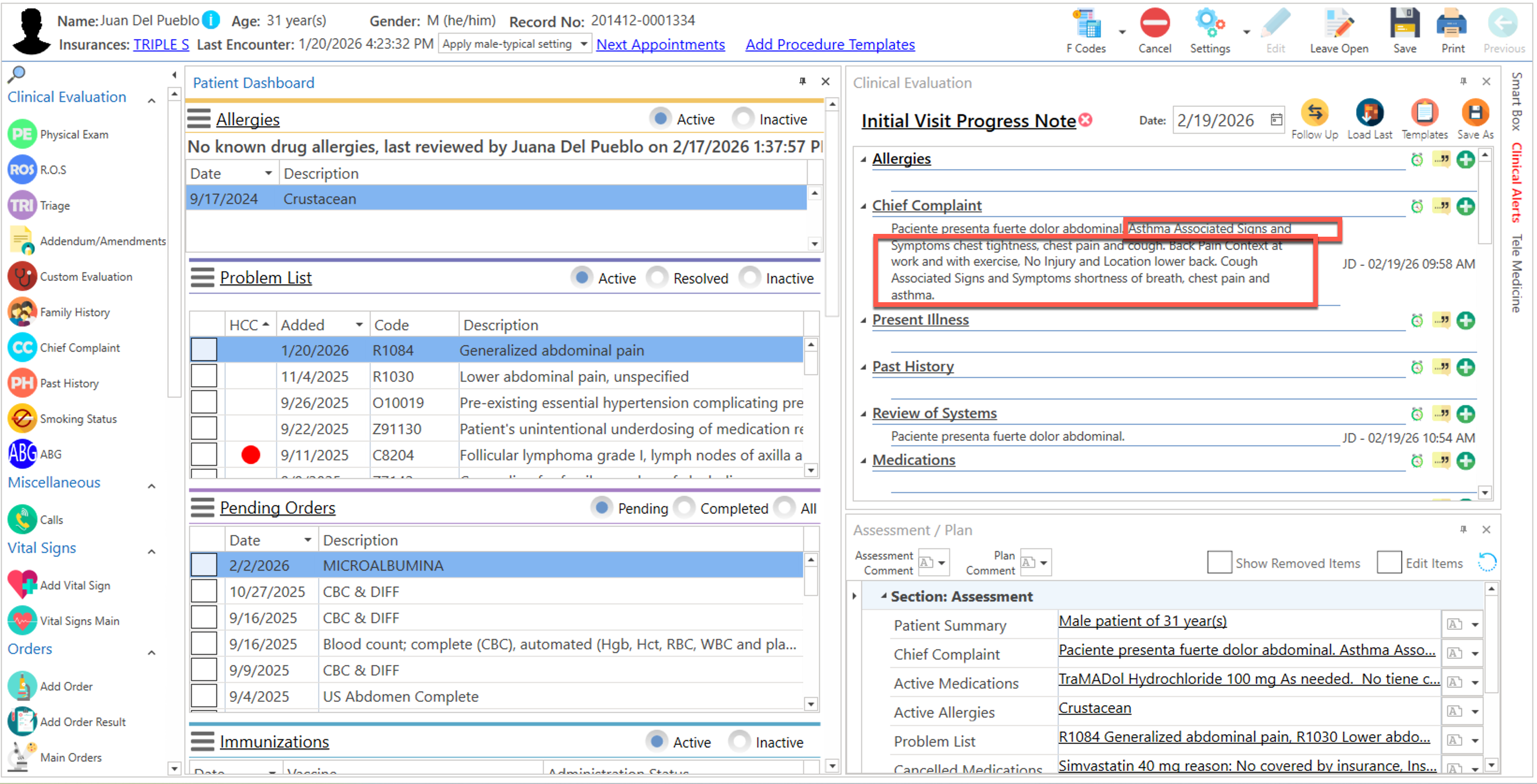Click the Add Procedure Templates link

(x=829, y=44)
